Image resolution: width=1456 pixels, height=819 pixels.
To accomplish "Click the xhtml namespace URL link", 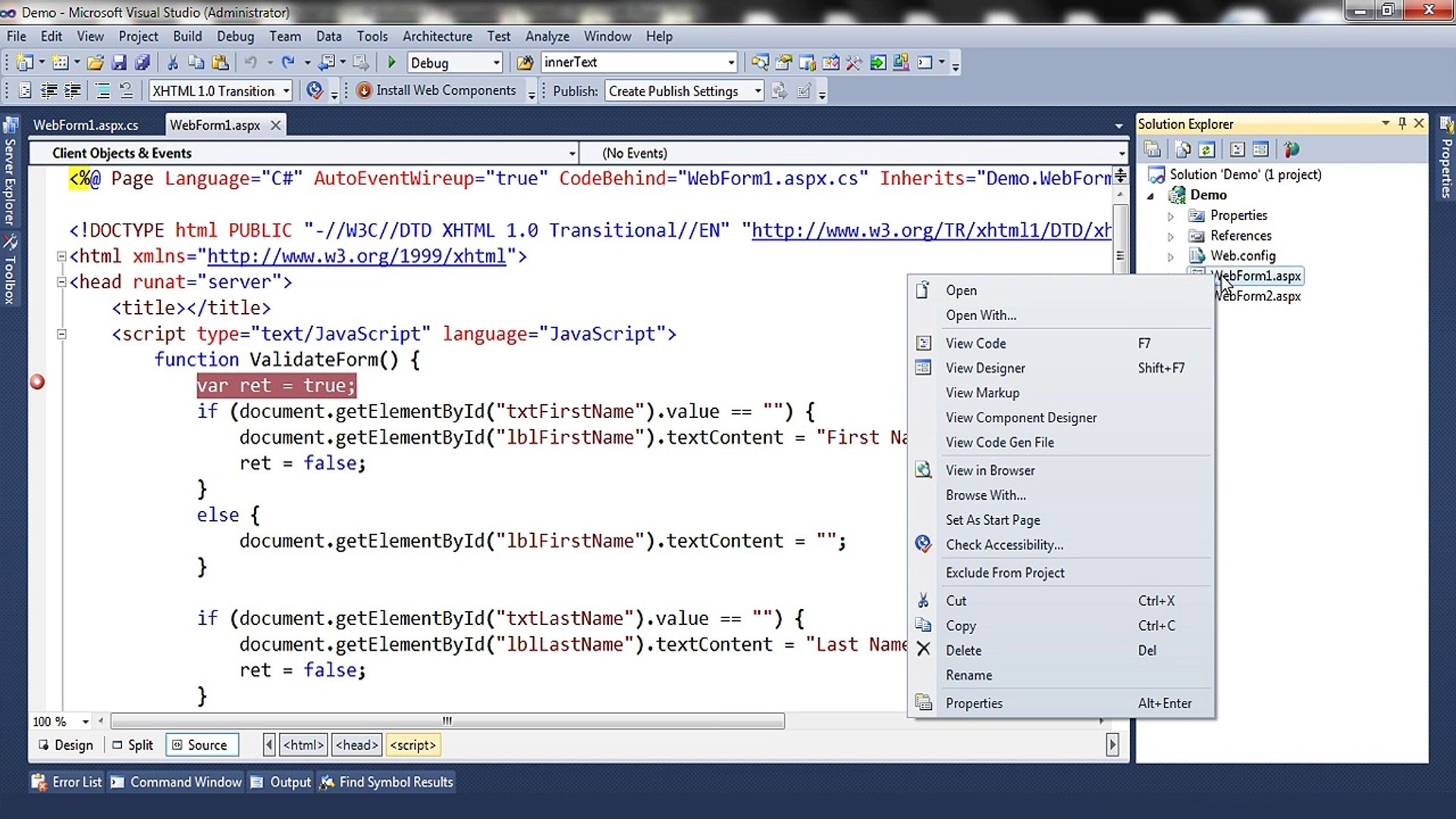I will coord(356,256).
